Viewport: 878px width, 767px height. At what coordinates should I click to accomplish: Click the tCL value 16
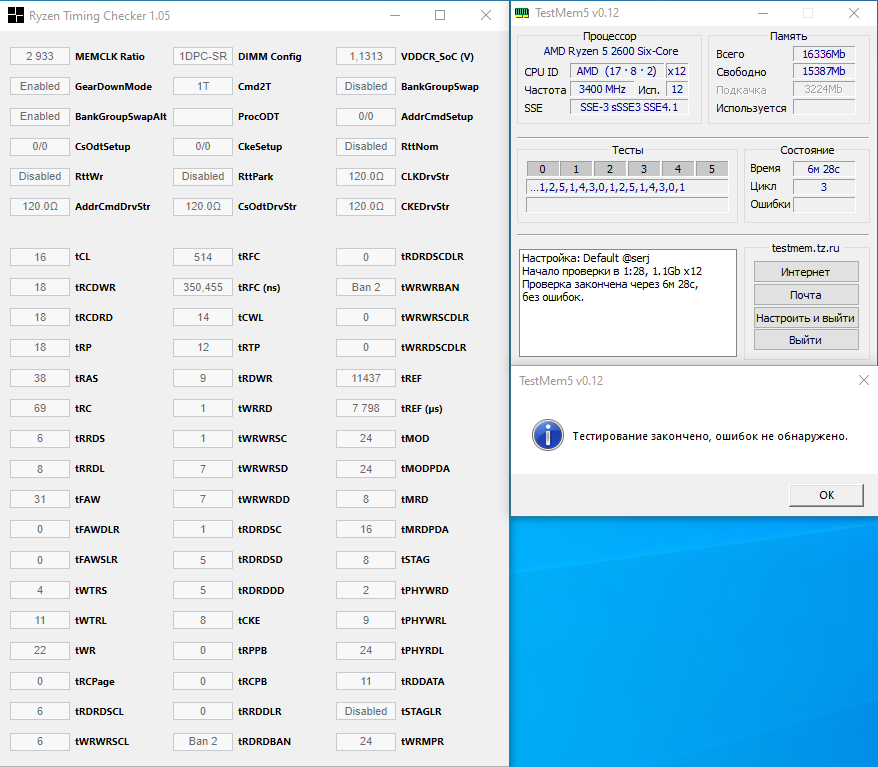40,257
